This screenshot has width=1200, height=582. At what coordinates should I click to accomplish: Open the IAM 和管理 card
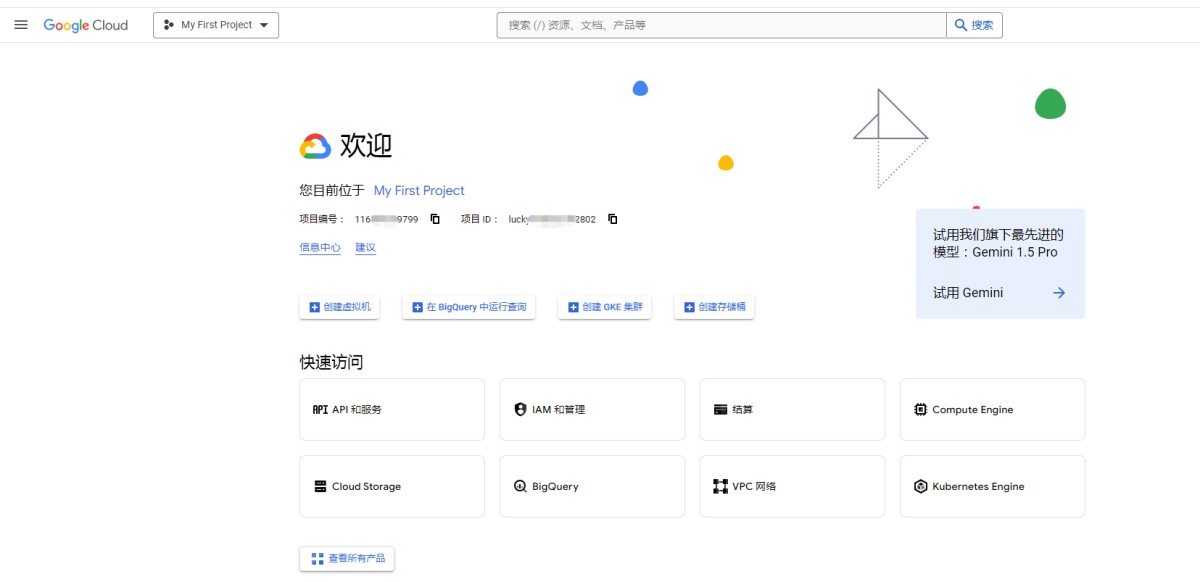592,409
